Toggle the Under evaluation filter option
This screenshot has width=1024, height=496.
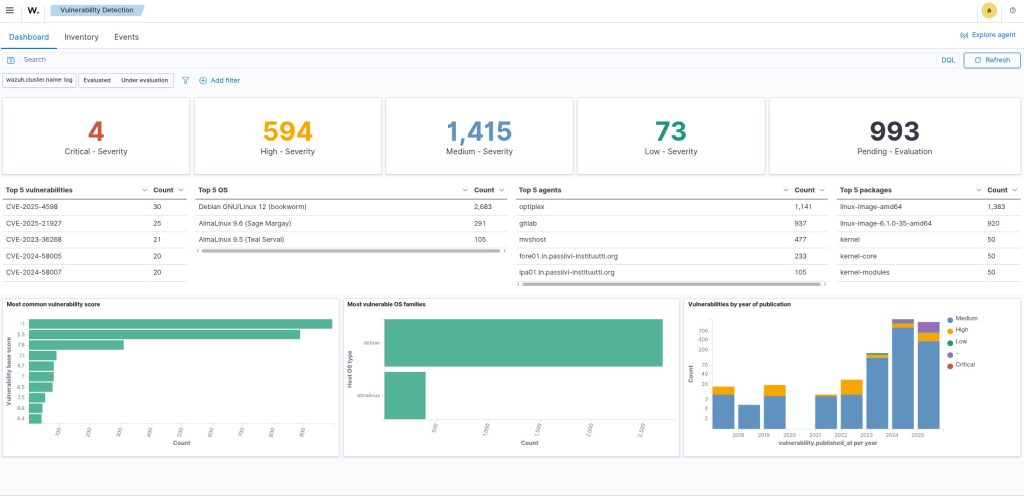tap(145, 80)
